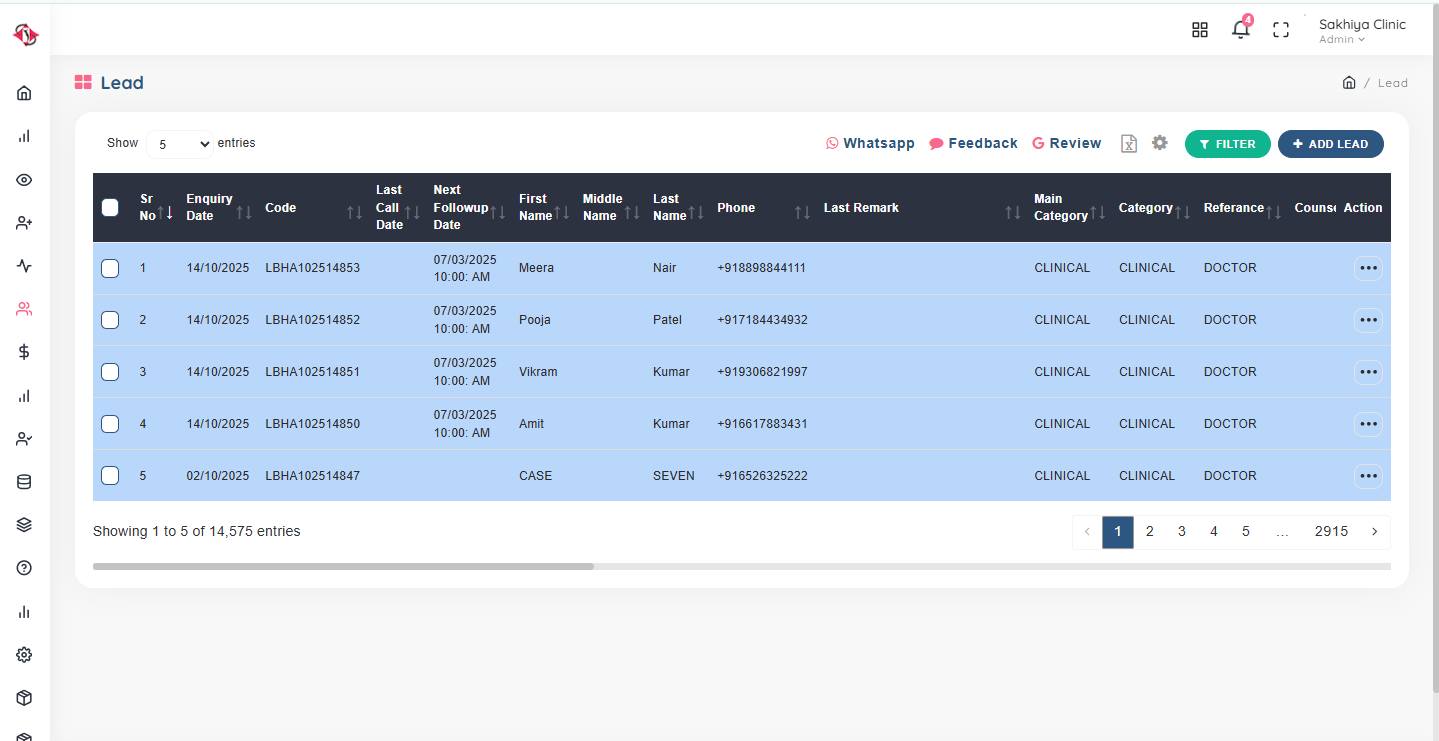Image resolution: width=1439 pixels, height=741 pixels.
Task: Open the Show entries dropdown set to 5
Action: 179,144
